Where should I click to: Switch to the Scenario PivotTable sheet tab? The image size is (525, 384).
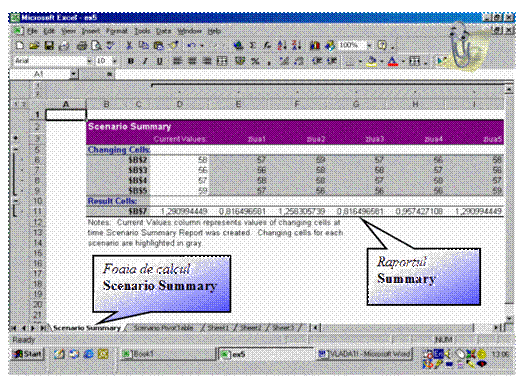point(163,328)
